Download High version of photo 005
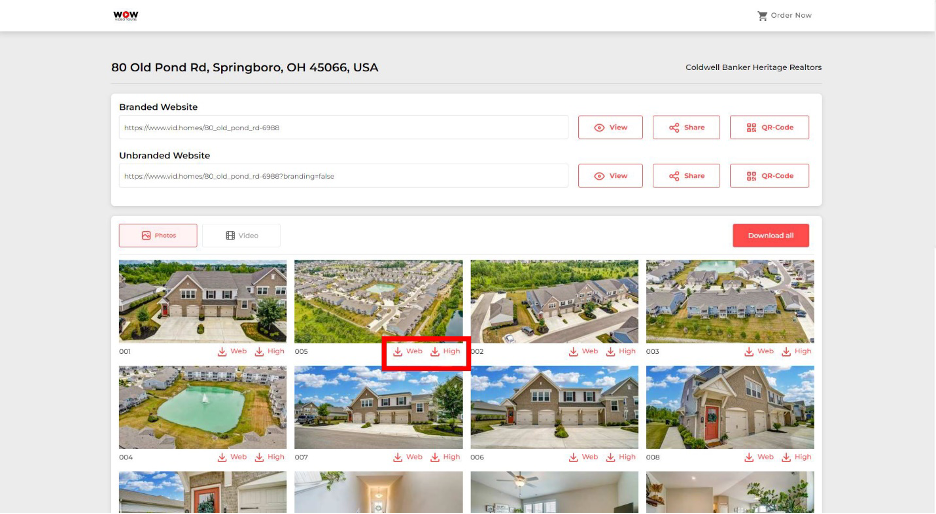The width and height of the screenshot is (936, 514). click(x=445, y=352)
